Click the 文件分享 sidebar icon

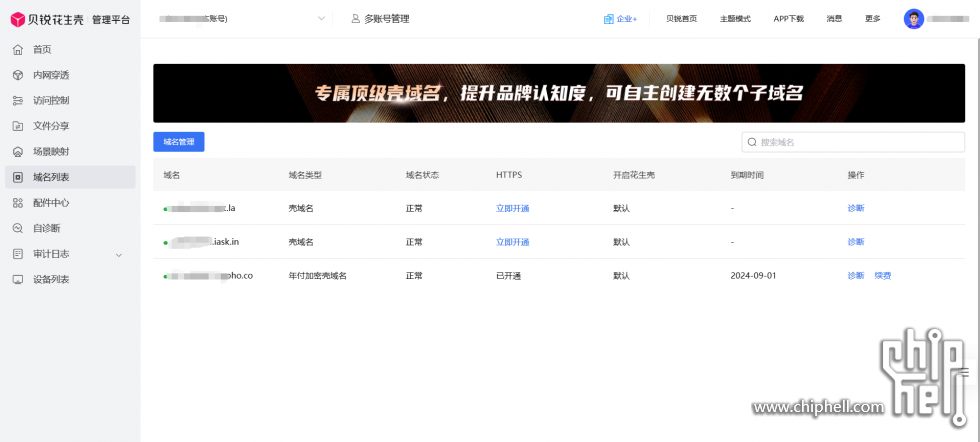point(18,126)
